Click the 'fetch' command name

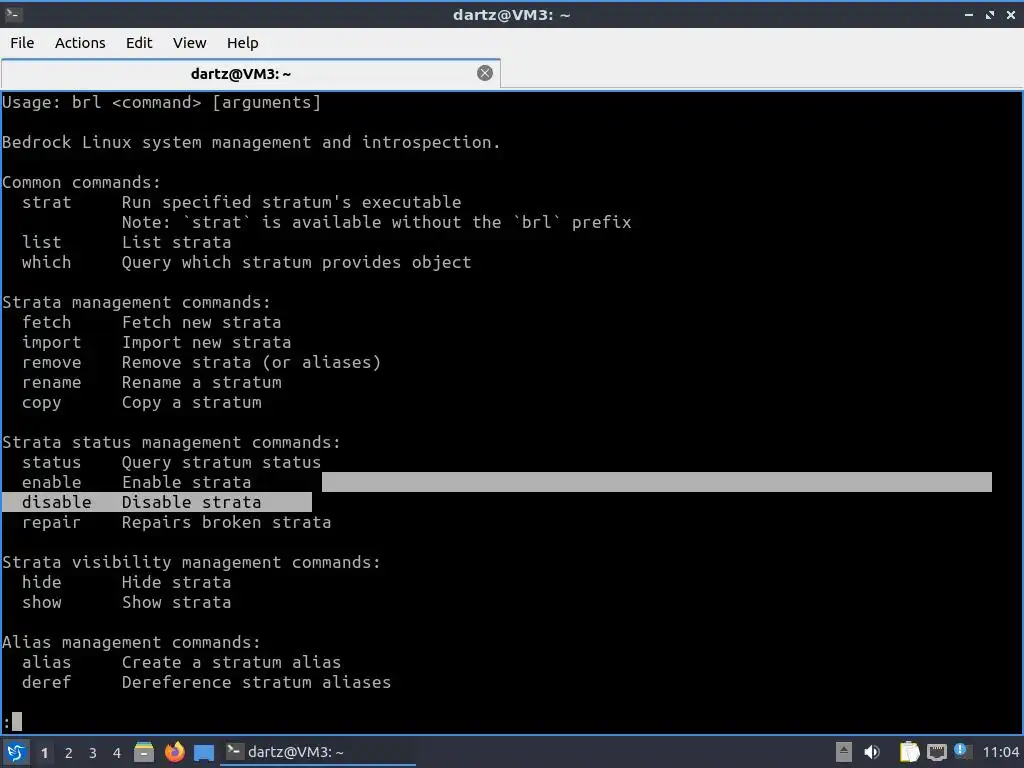(46, 323)
